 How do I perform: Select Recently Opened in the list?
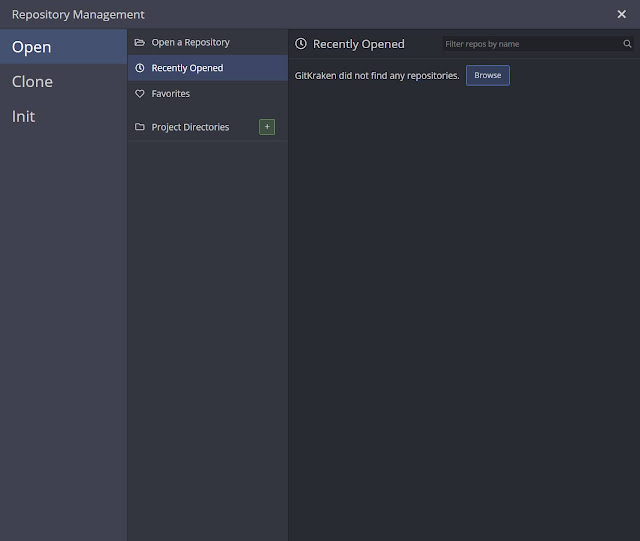[208, 68]
